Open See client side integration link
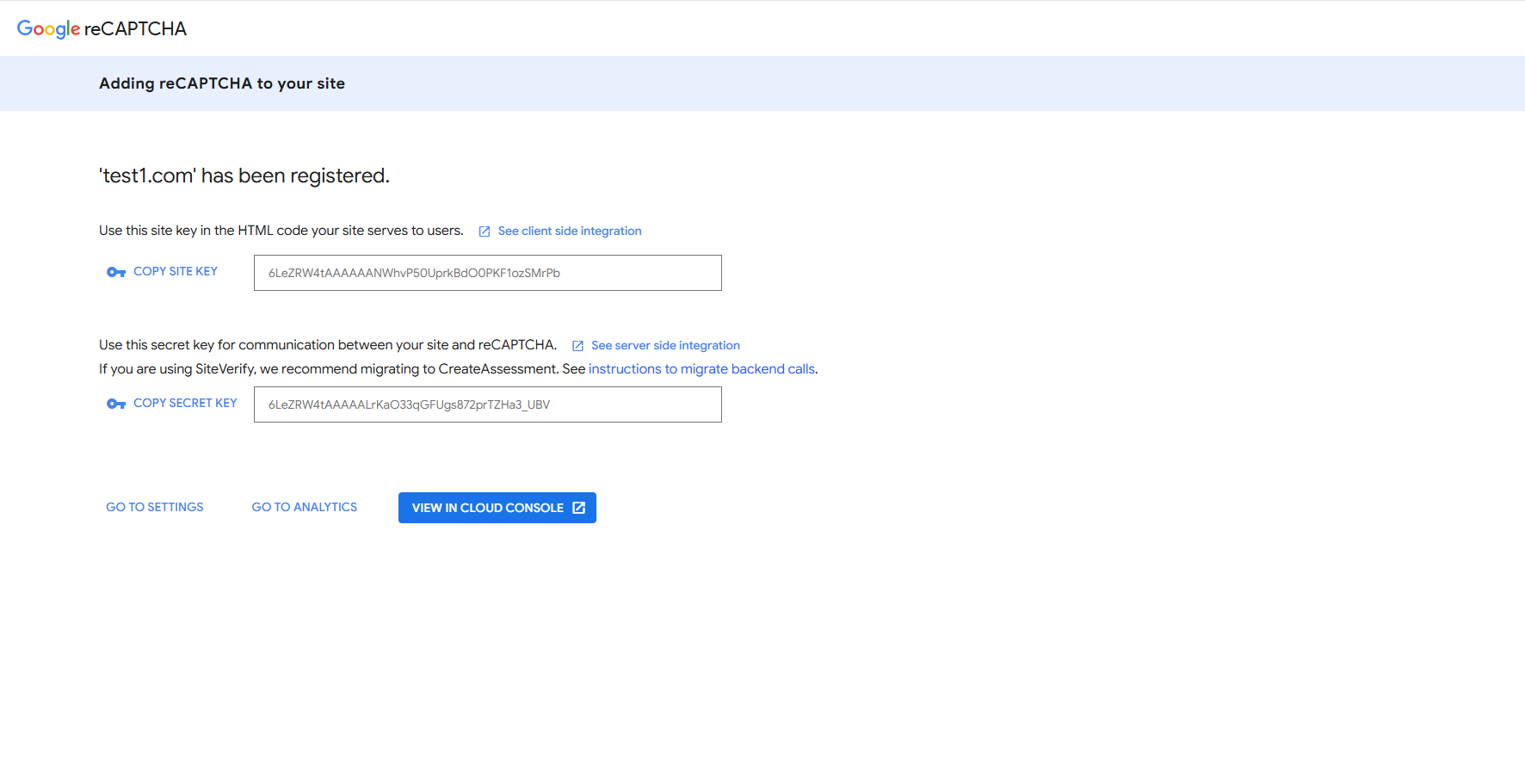The width and height of the screenshot is (1525, 784). click(570, 231)
